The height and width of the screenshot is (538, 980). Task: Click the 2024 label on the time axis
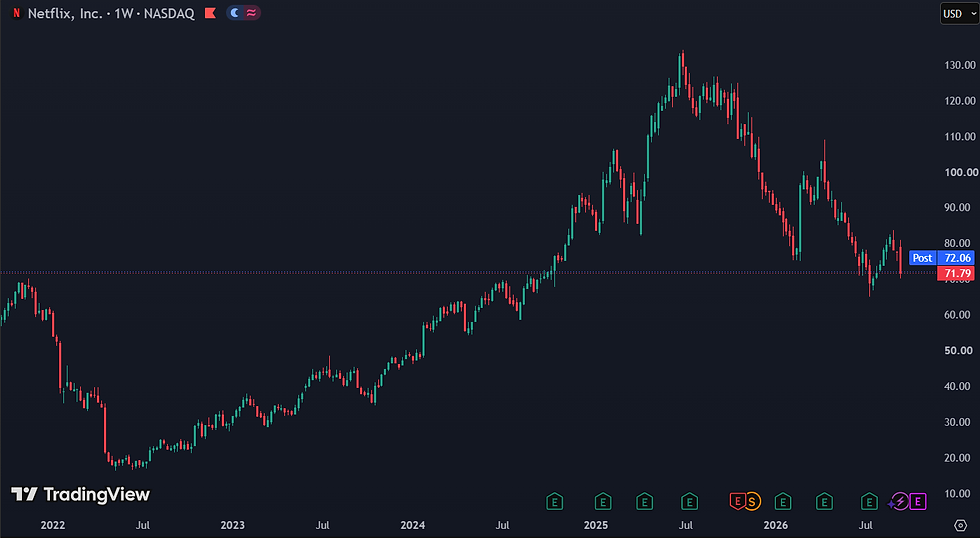[412, 525]
